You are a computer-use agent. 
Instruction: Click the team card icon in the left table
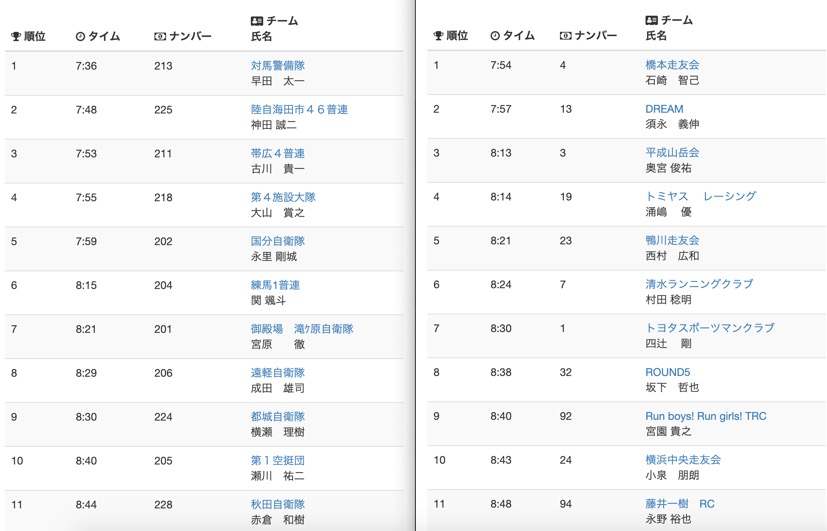click(257, 21)
